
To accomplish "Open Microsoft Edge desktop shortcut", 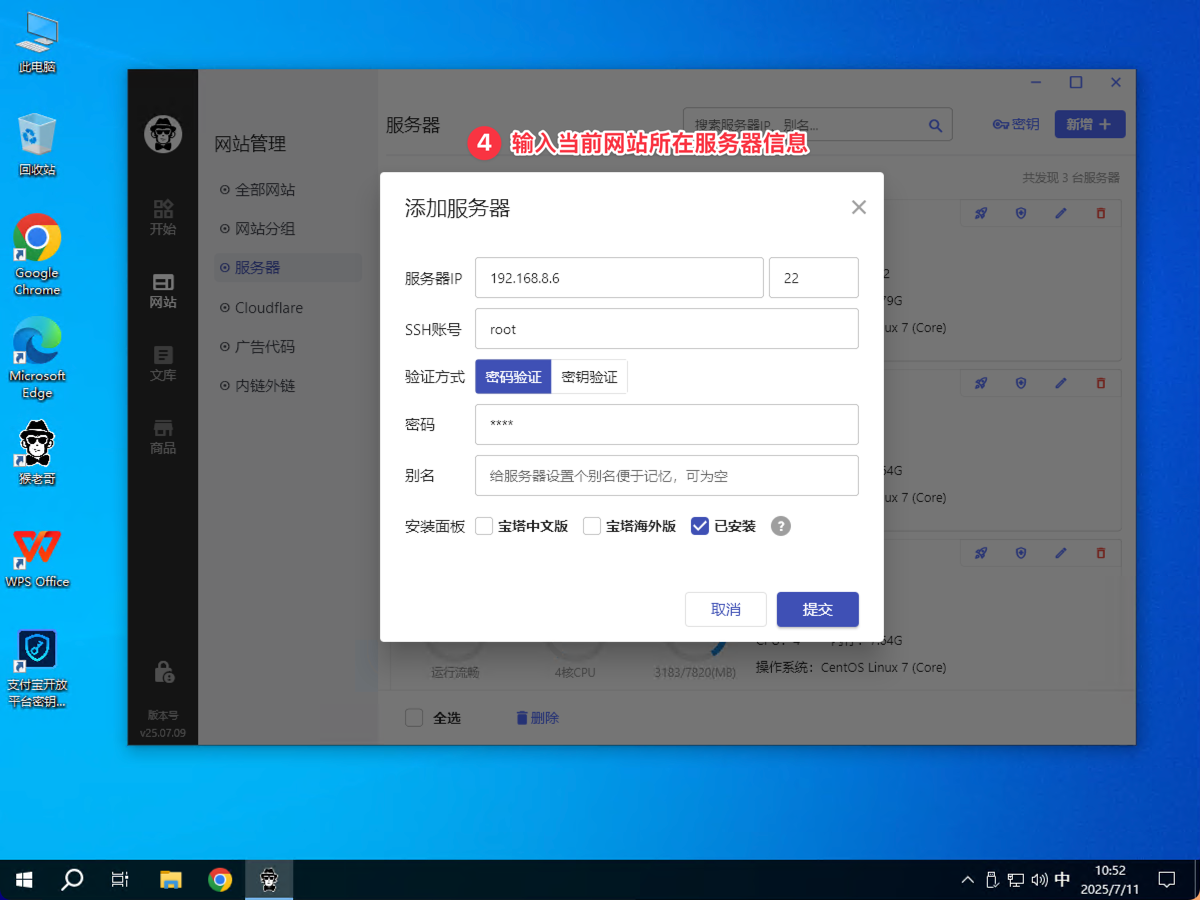I will (x=37, y=358).
